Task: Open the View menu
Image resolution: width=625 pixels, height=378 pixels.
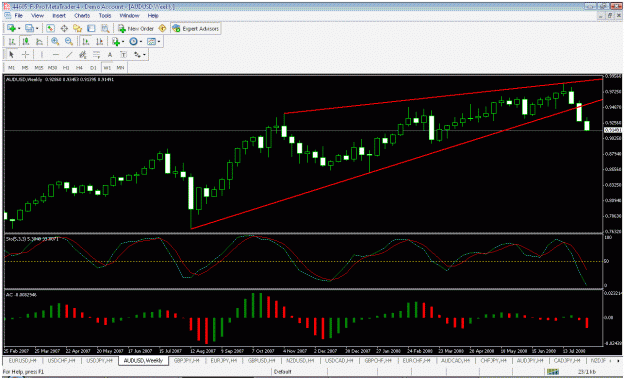Action: point(37,16)
